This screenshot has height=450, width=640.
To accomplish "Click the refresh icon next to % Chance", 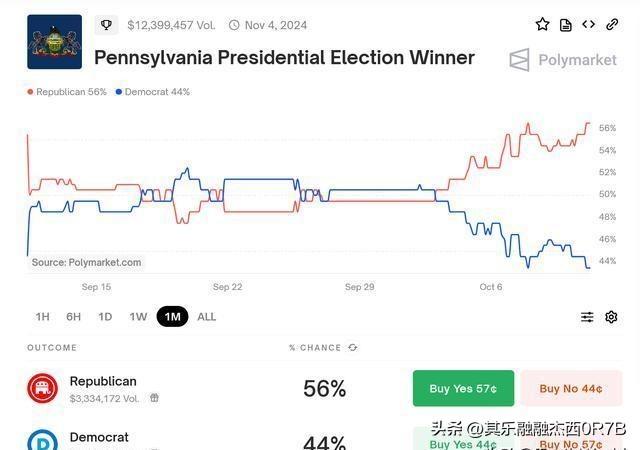I will [353, 348].
